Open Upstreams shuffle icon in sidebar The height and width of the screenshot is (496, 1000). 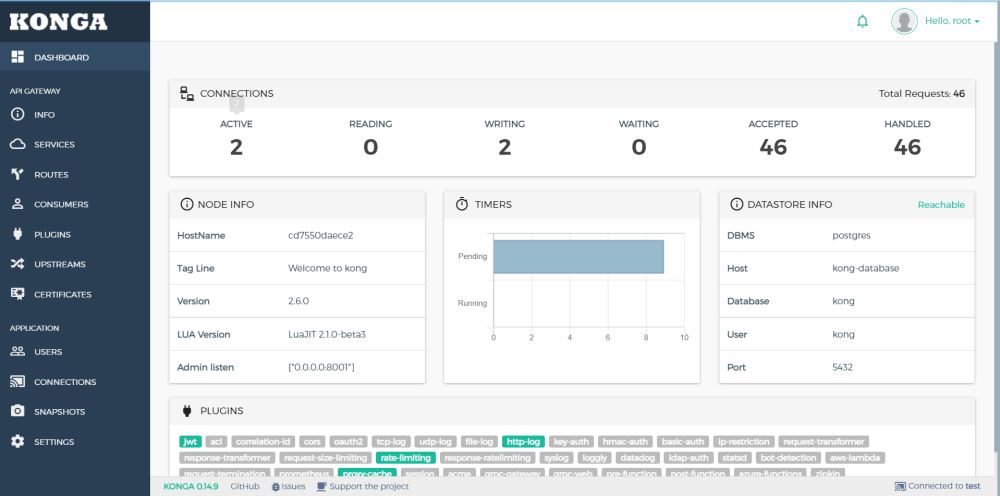(17, 265)
